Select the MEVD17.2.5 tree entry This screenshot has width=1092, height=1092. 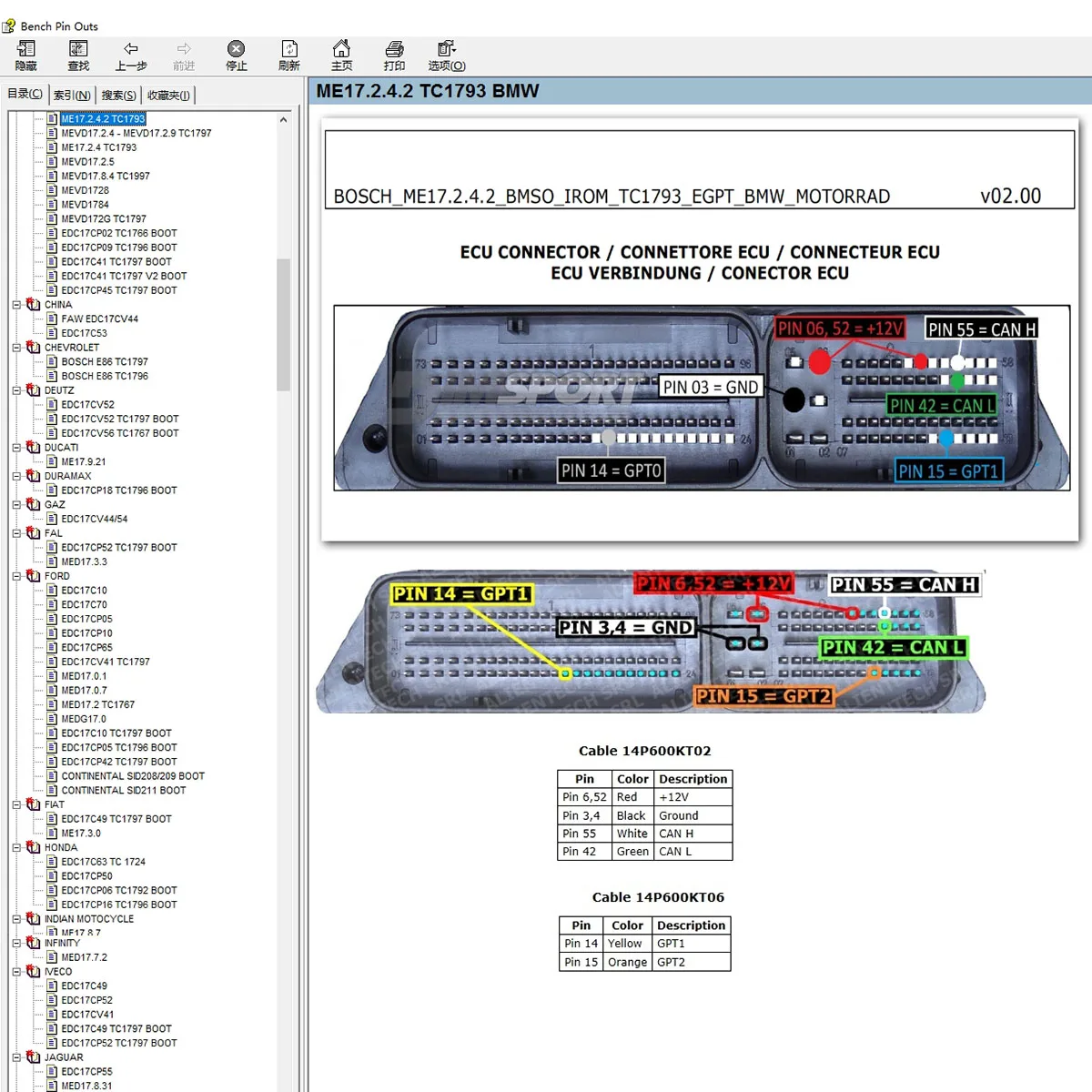(87, 162)
